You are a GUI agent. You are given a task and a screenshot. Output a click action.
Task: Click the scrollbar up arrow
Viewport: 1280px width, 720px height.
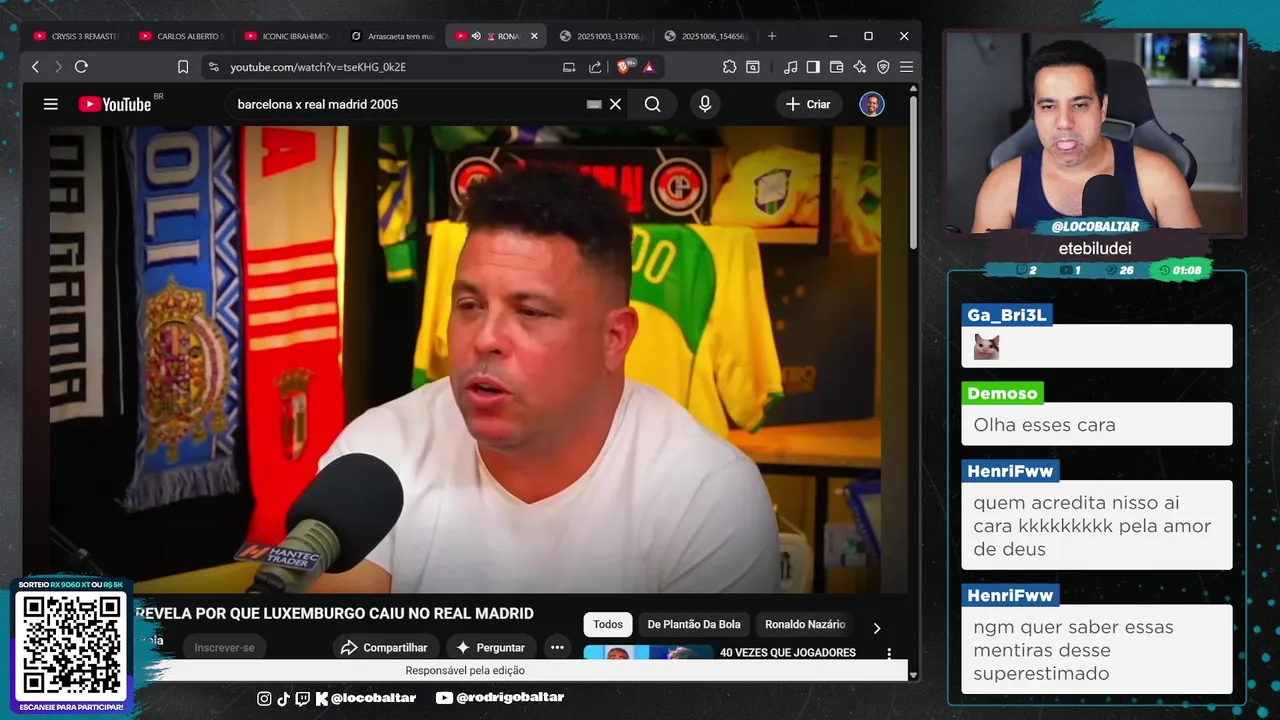(913, 89)
